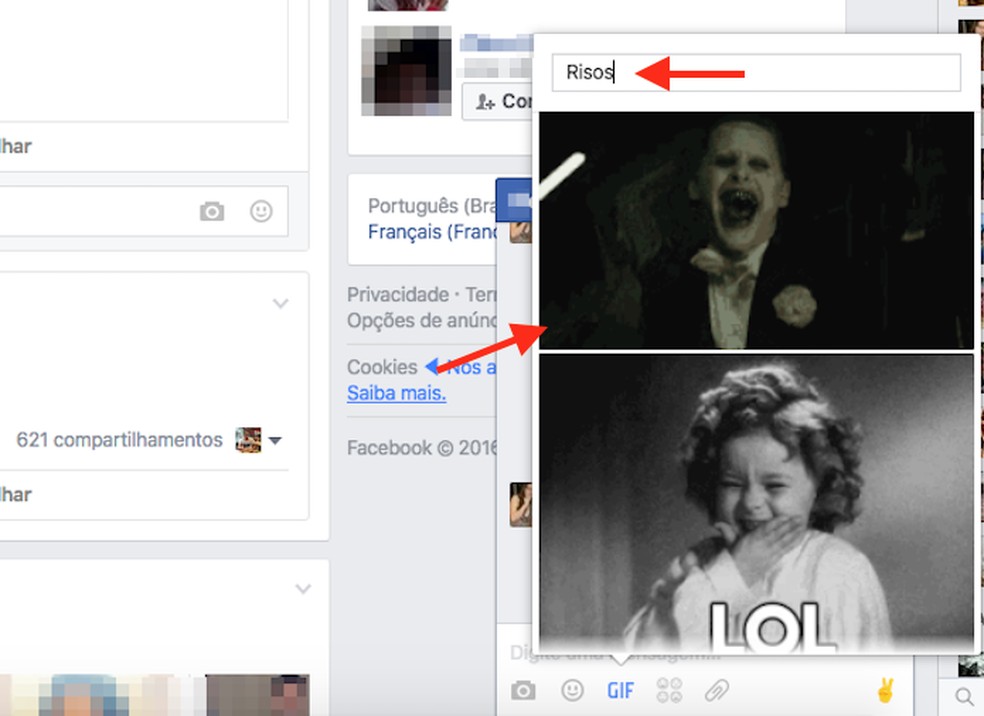Expand post options chevron above 621 compartilhamentos

(x=281, y=304)
